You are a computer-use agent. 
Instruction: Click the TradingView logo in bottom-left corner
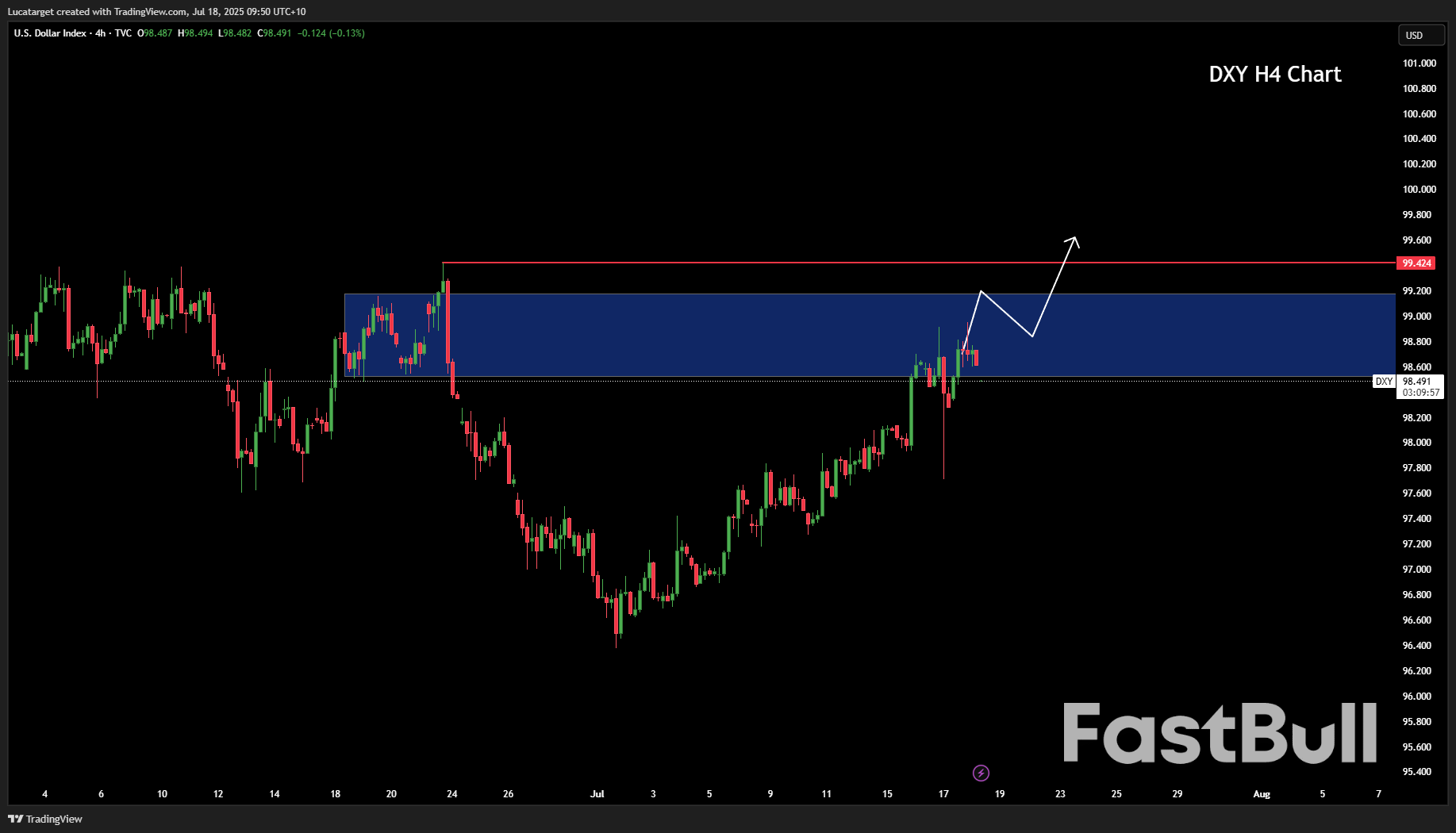coord(14,819)
